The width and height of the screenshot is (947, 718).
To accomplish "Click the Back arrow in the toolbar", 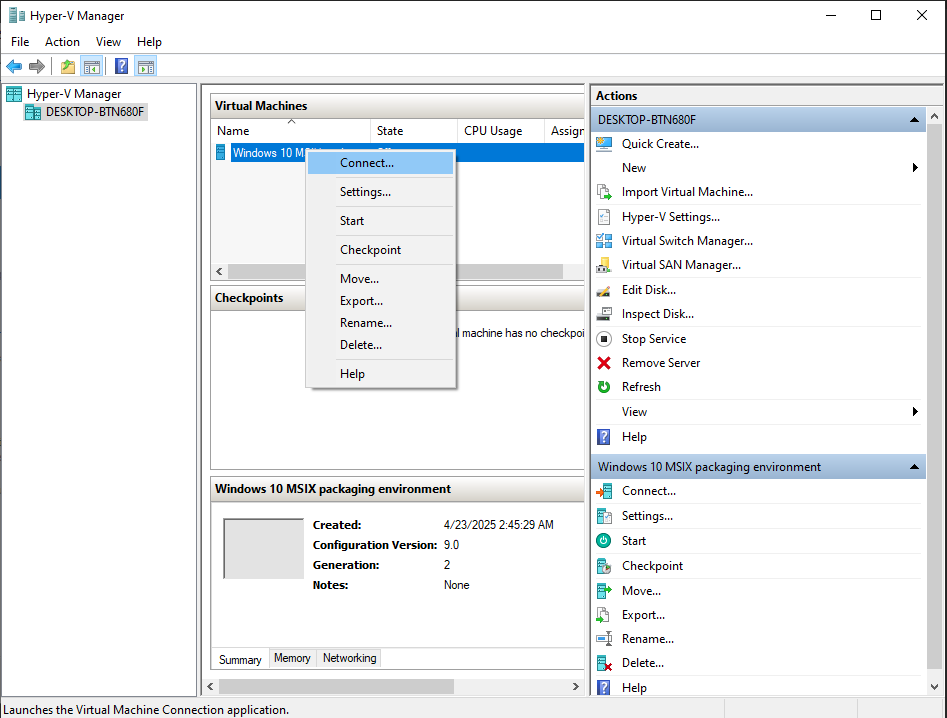I will click(x=14, y=67).
